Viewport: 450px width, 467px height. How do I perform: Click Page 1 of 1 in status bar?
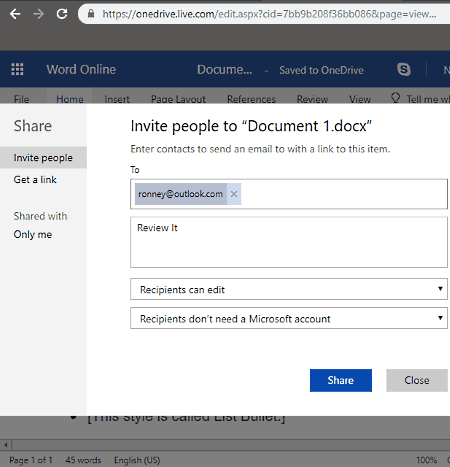pyautogui.click(x=31, y=460)
